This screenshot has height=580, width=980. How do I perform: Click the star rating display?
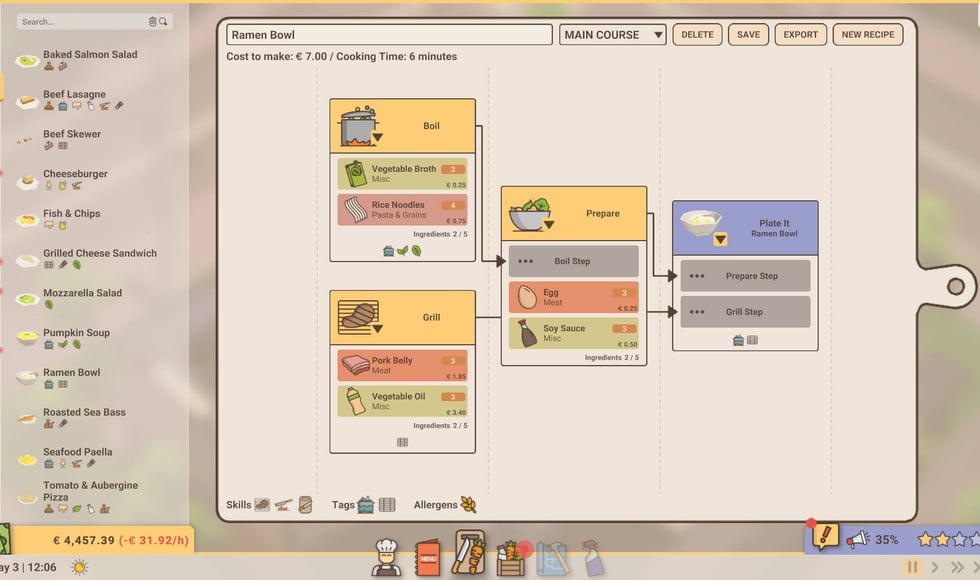point(947,539)
